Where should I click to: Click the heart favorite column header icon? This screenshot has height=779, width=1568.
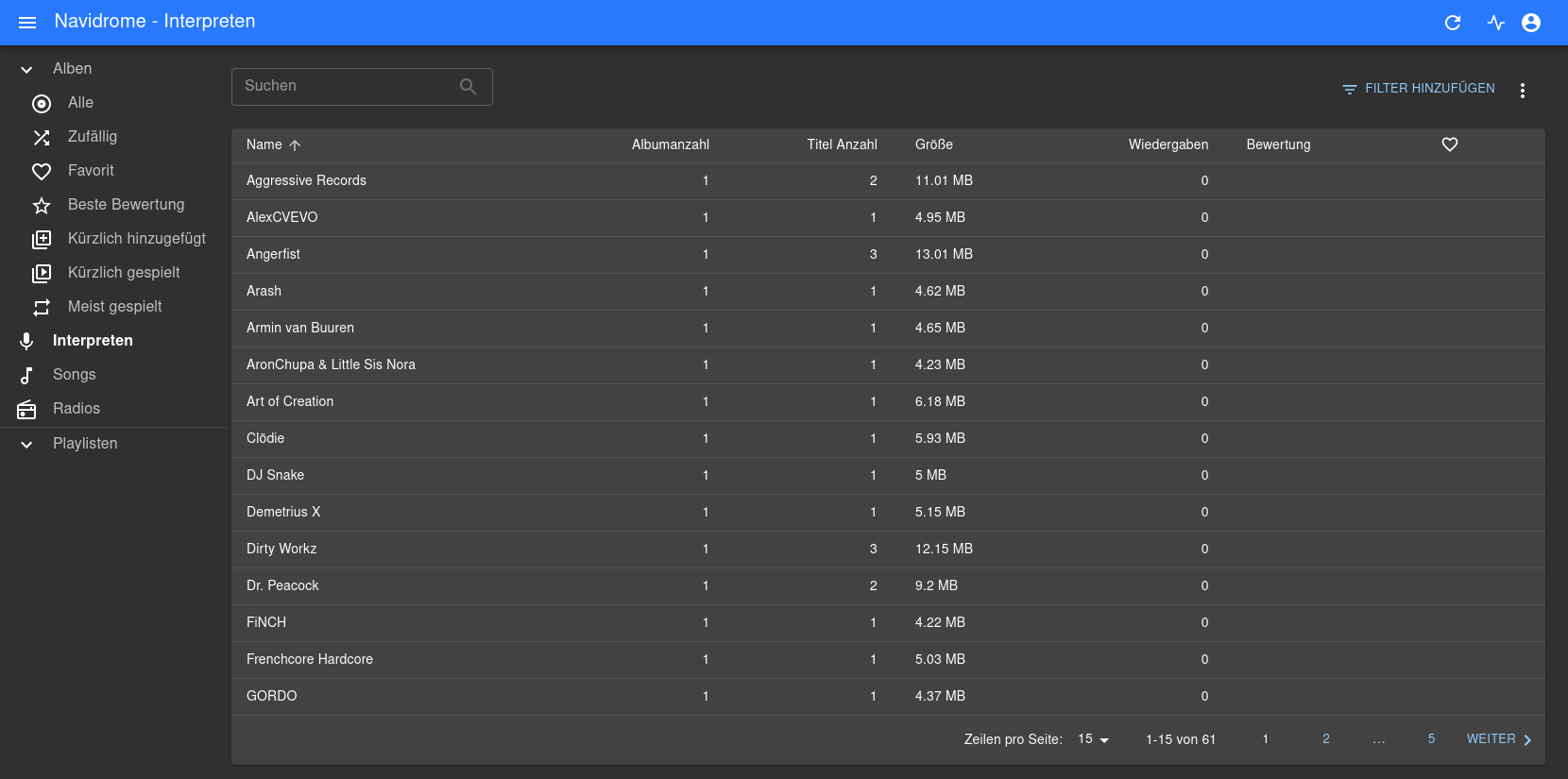click(x=1450, y=144)
